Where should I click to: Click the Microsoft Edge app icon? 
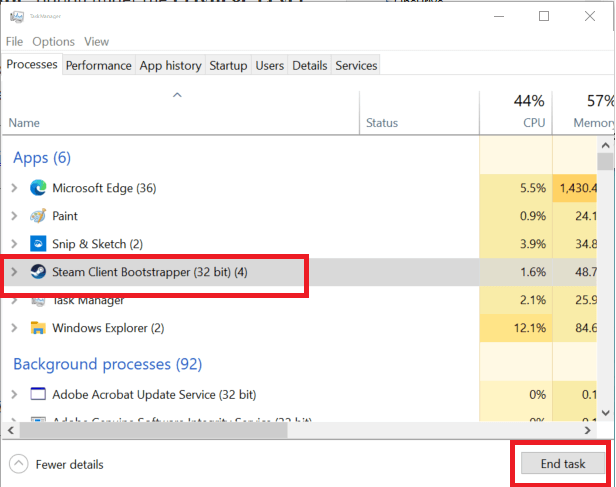coord(38,188)
